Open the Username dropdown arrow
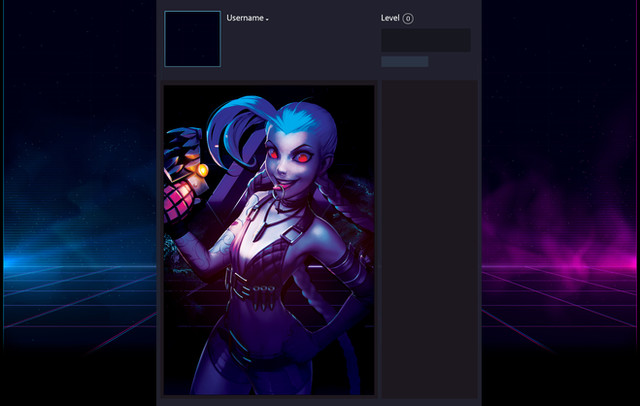The width and height of the screenshot is (640, 406). click(x=267, y=19)
